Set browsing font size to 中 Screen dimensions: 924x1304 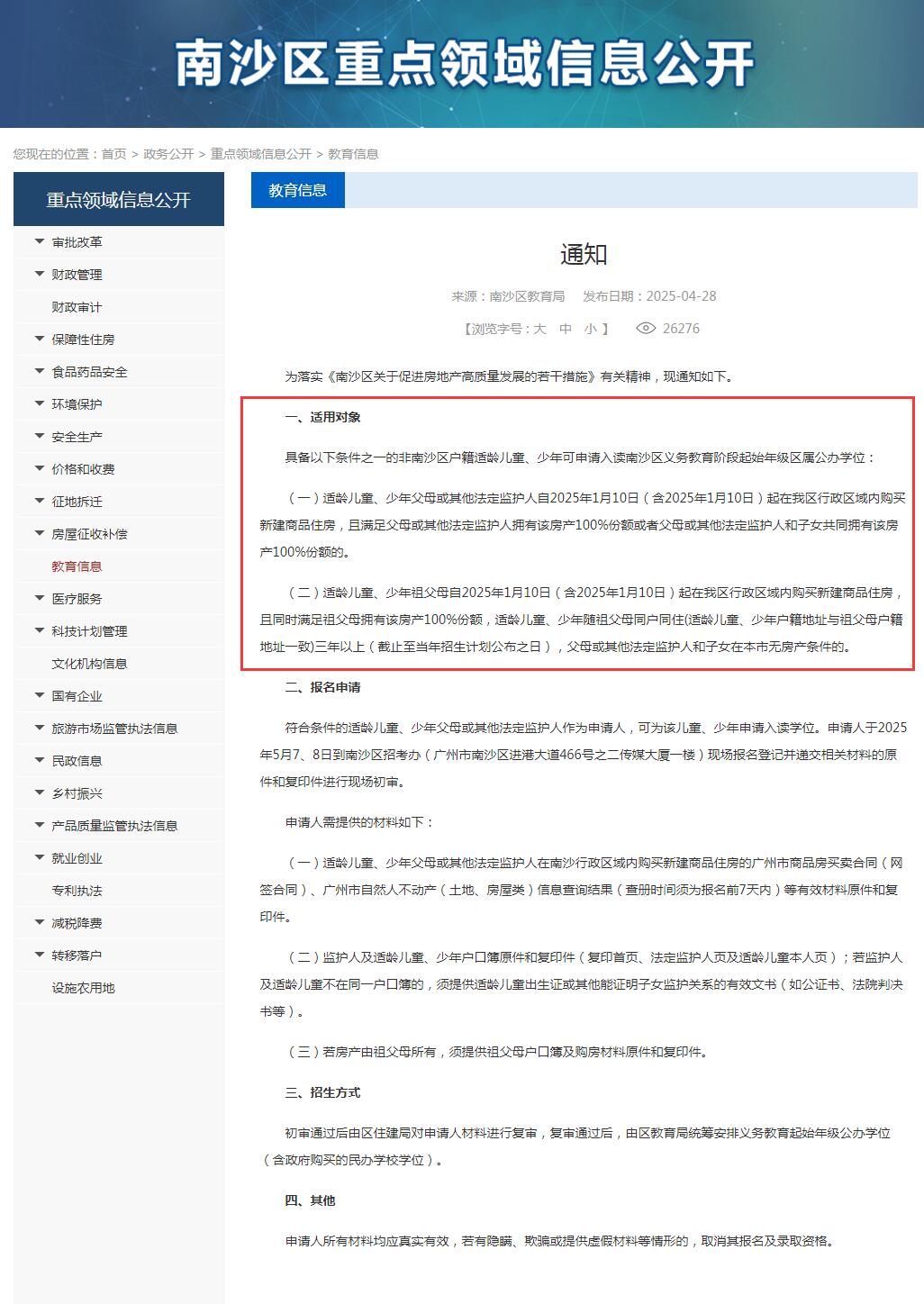coord(566,329)
